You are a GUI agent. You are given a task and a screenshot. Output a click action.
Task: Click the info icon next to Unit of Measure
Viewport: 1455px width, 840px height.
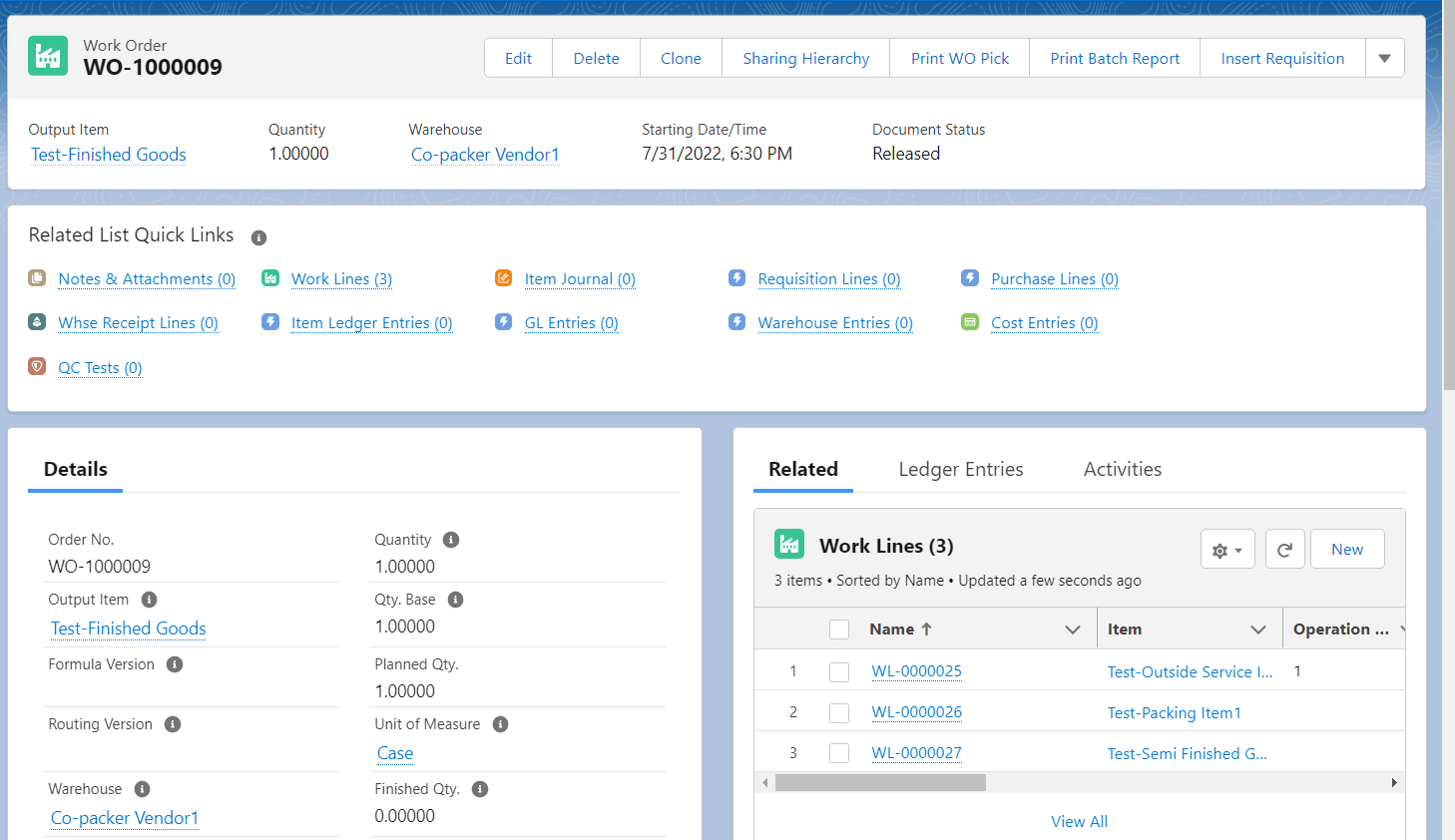(x=501, y=724)
